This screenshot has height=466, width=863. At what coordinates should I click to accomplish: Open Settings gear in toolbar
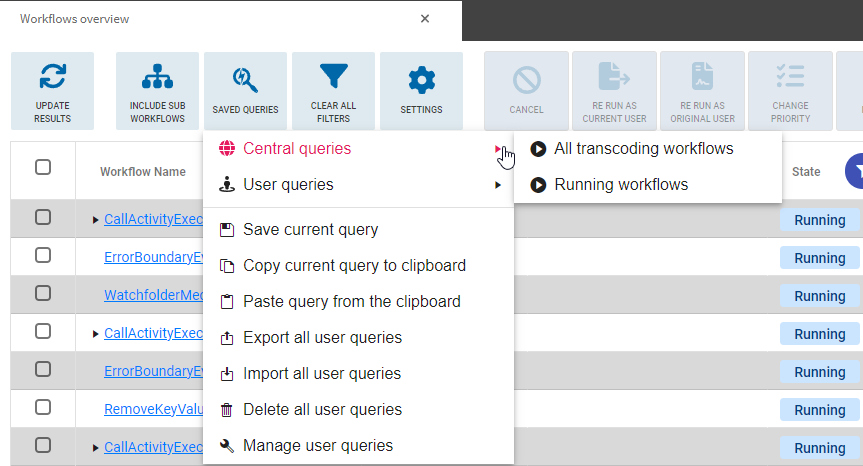click(421, 79)
